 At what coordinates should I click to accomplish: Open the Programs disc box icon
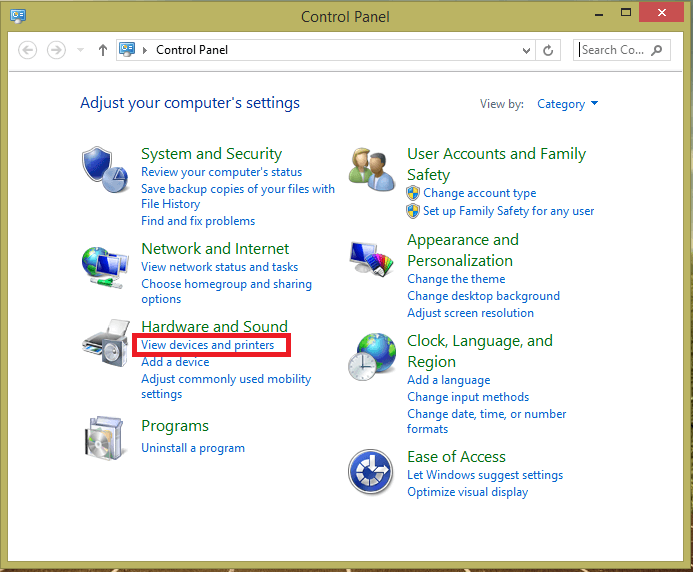point(104,438)
